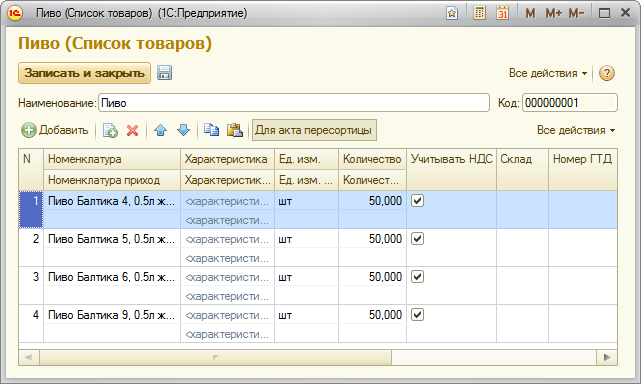This screenshot has width=641, height=384.
Task: Open the calendar icon in the title bar
Action: click(502, 13)
